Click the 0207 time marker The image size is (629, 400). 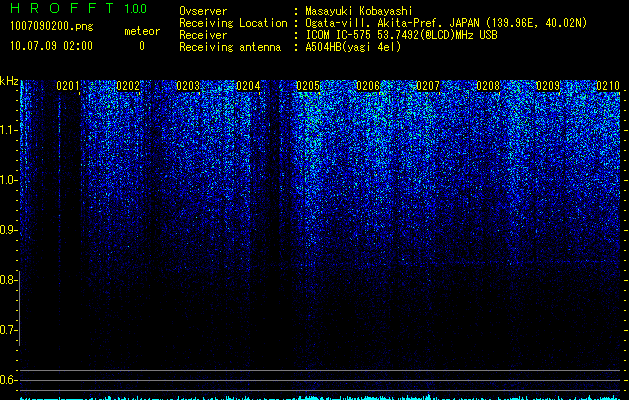point(428,86)
